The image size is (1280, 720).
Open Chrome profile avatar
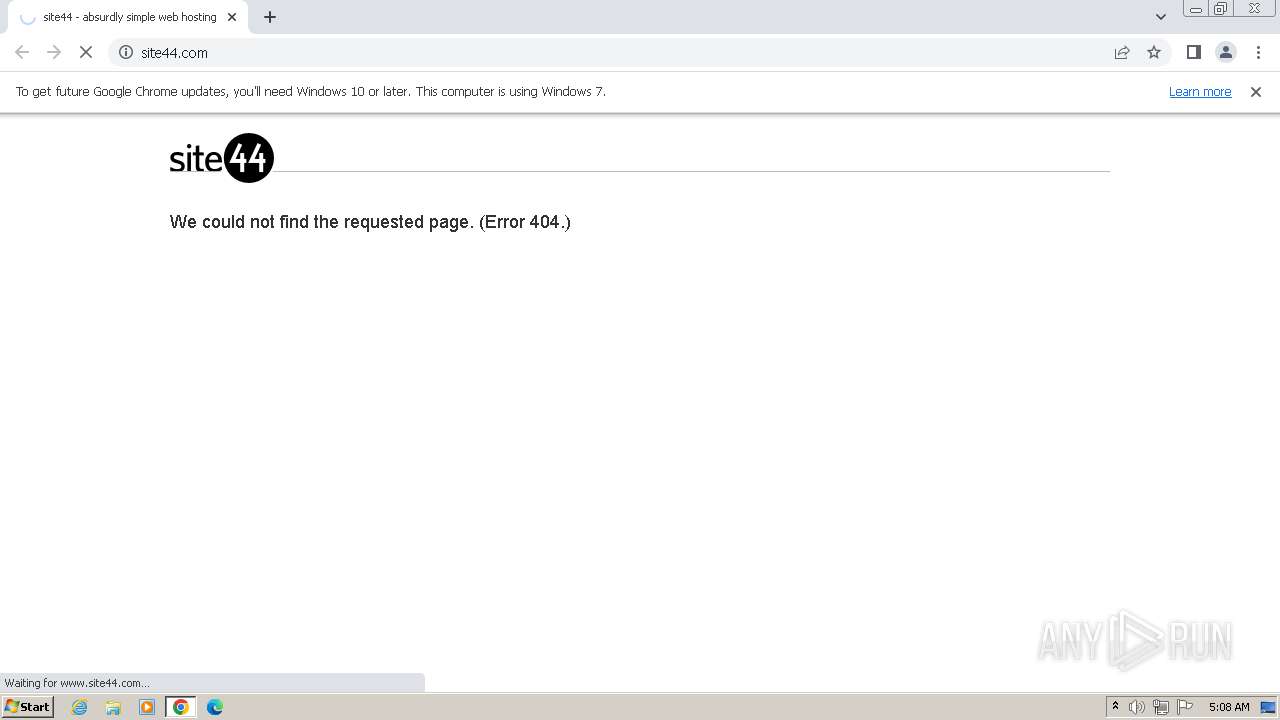click(x=1226, y=52)
